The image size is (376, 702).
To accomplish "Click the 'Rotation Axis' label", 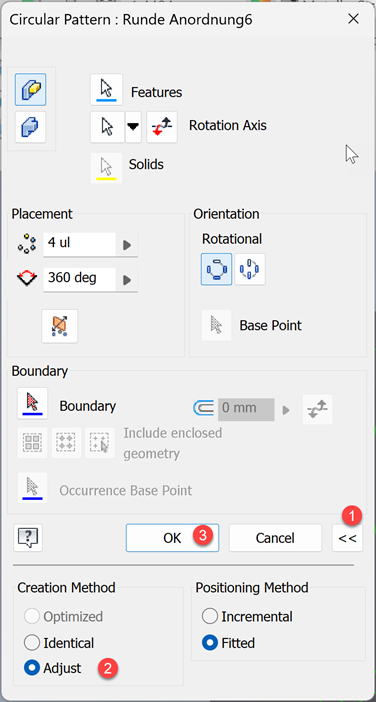I will click(227, 125).
